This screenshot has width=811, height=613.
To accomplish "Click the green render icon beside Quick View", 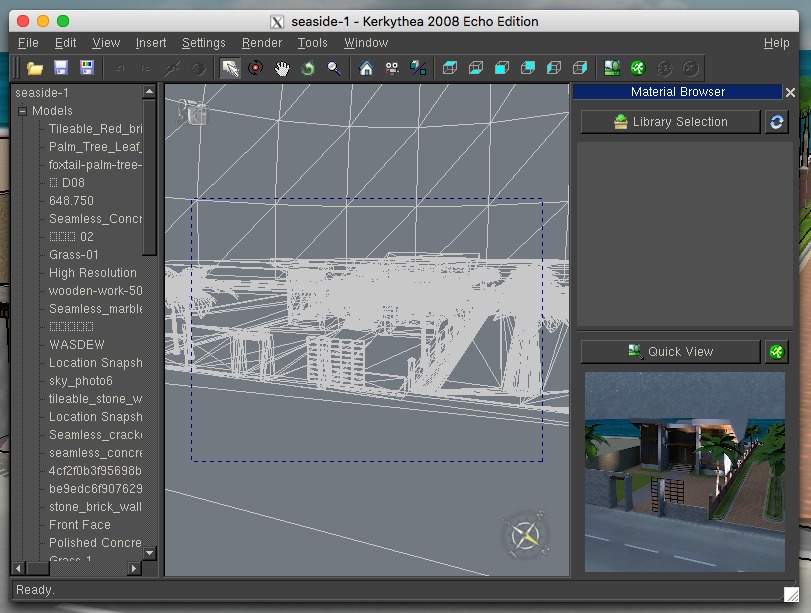I will point(776,352).
